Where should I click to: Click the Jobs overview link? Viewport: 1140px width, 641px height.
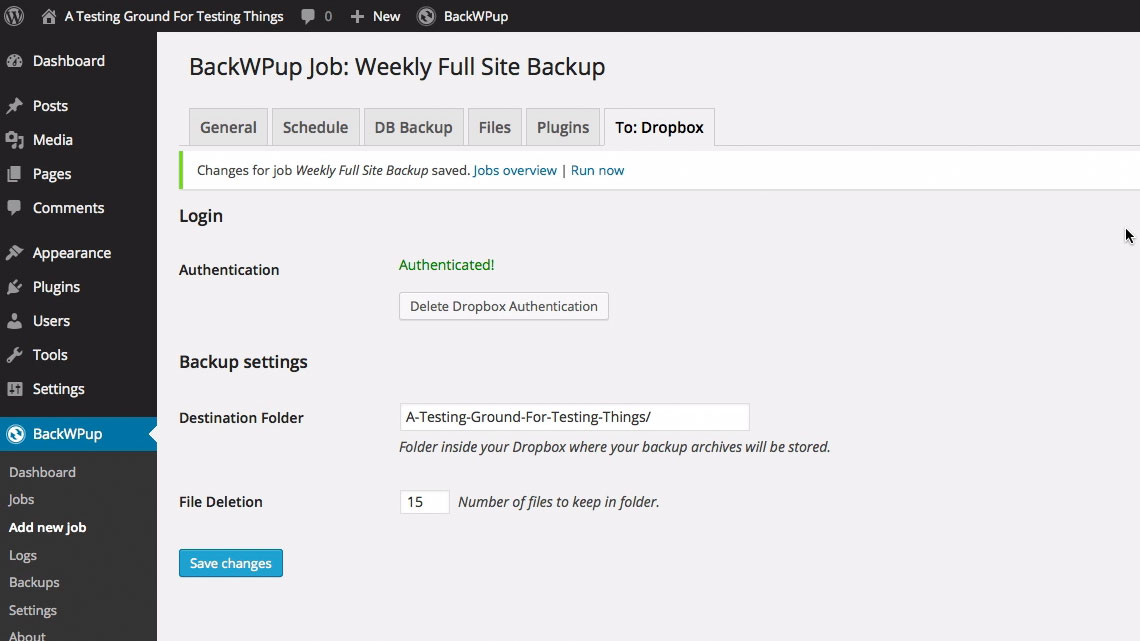pyautogui.click(x=515, y=170)
